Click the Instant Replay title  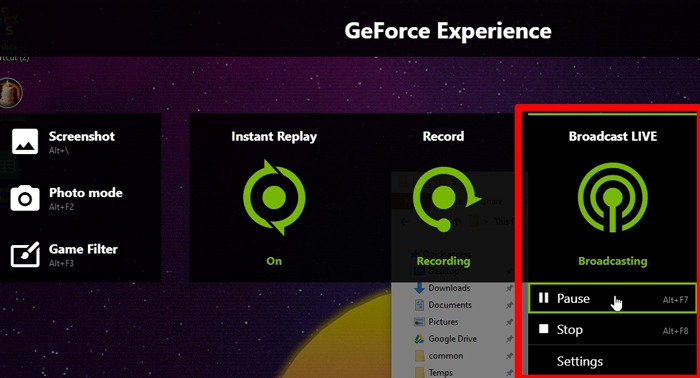(274, 136)
